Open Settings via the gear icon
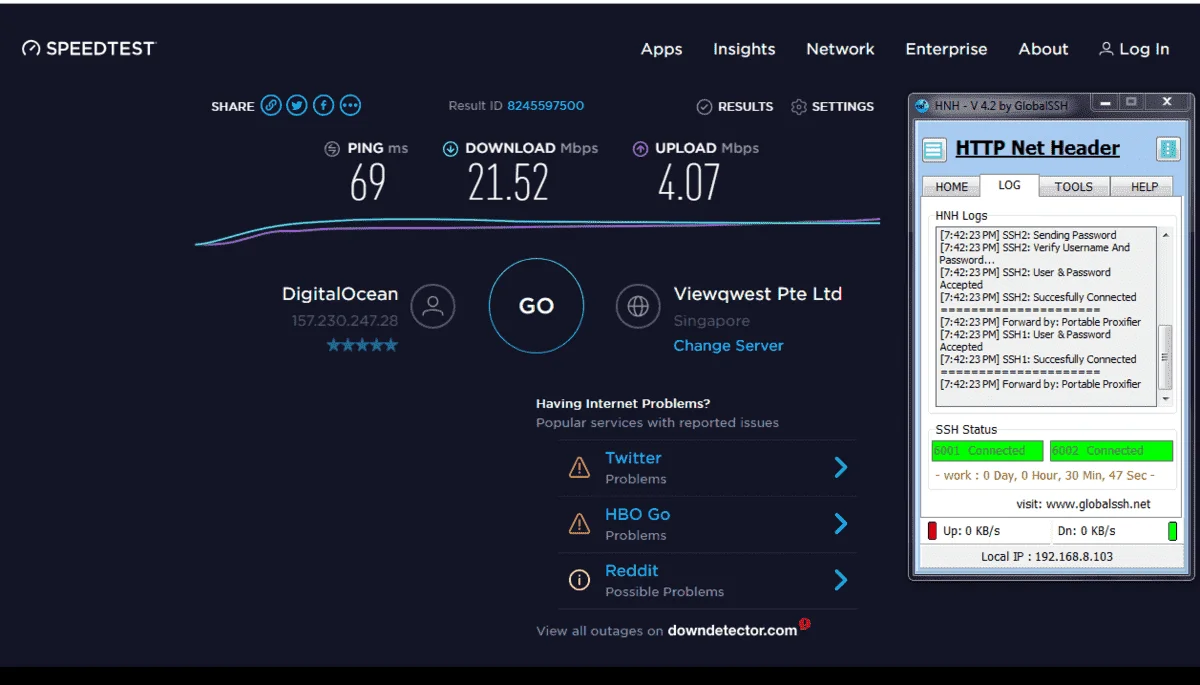Viewport: 1200px width, 685px height. point(798,106)
